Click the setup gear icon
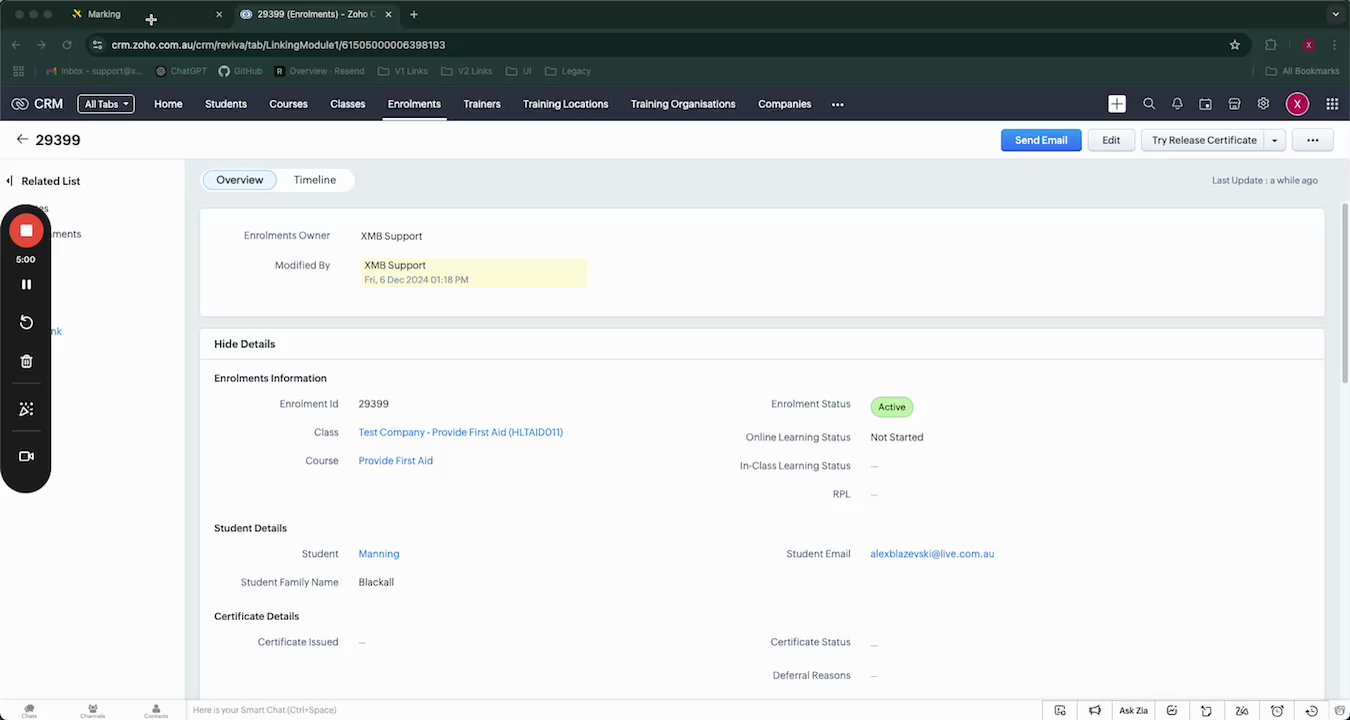This screenshot has height=720, width=1350. point(1263,104)
